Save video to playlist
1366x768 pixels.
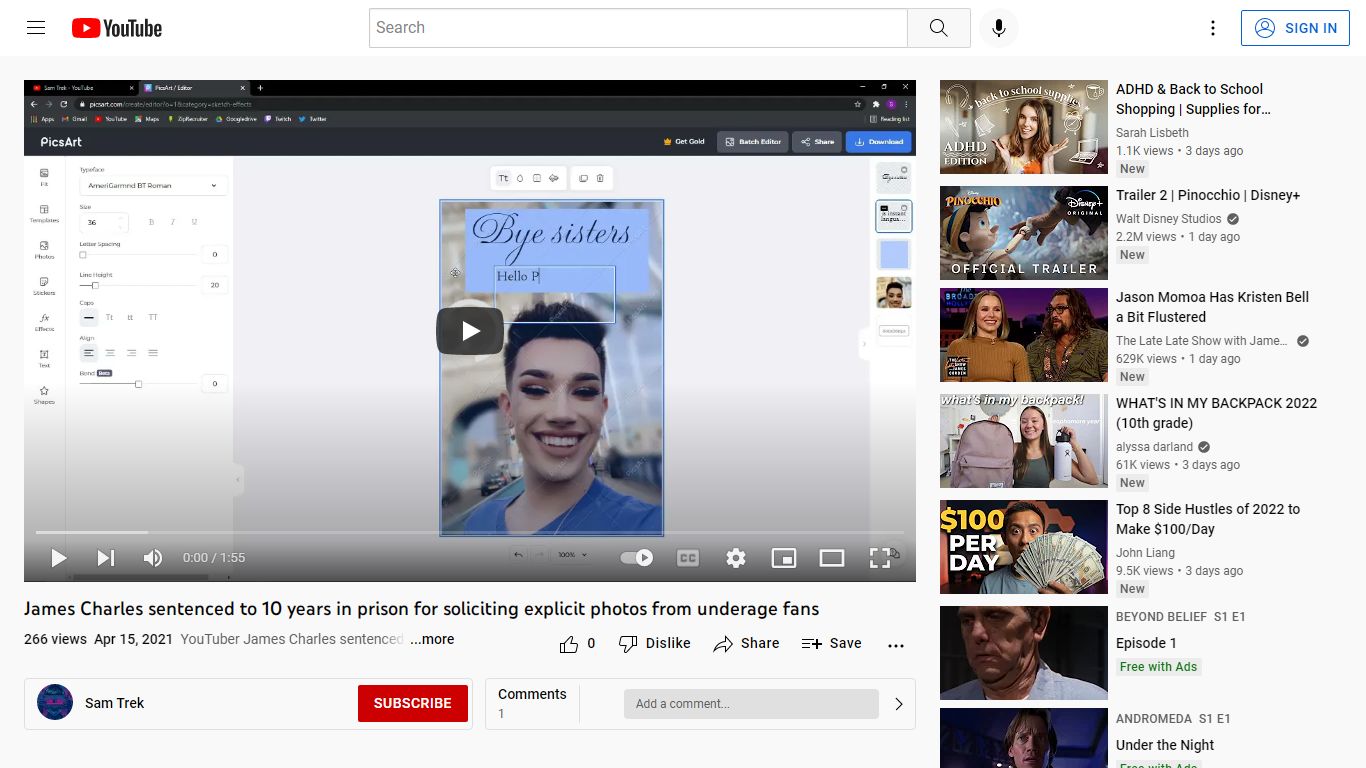(x=832, y=644)
